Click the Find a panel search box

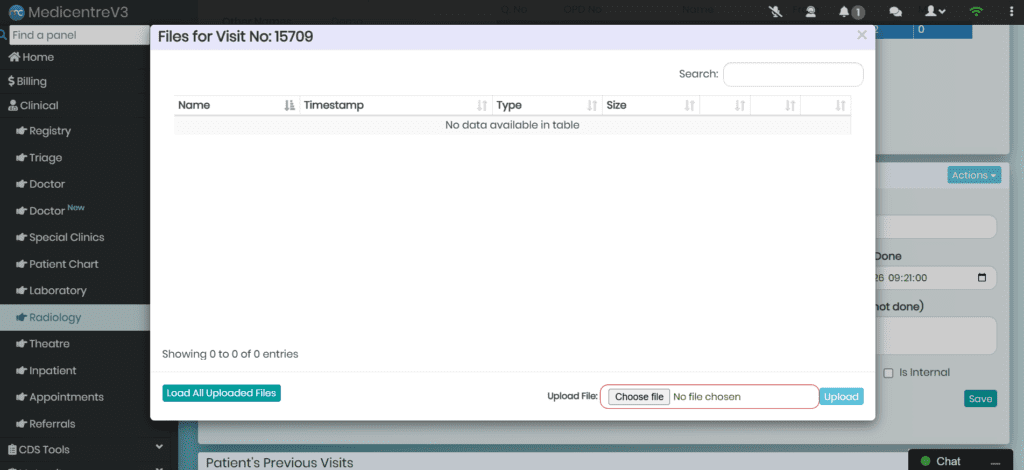80,35
